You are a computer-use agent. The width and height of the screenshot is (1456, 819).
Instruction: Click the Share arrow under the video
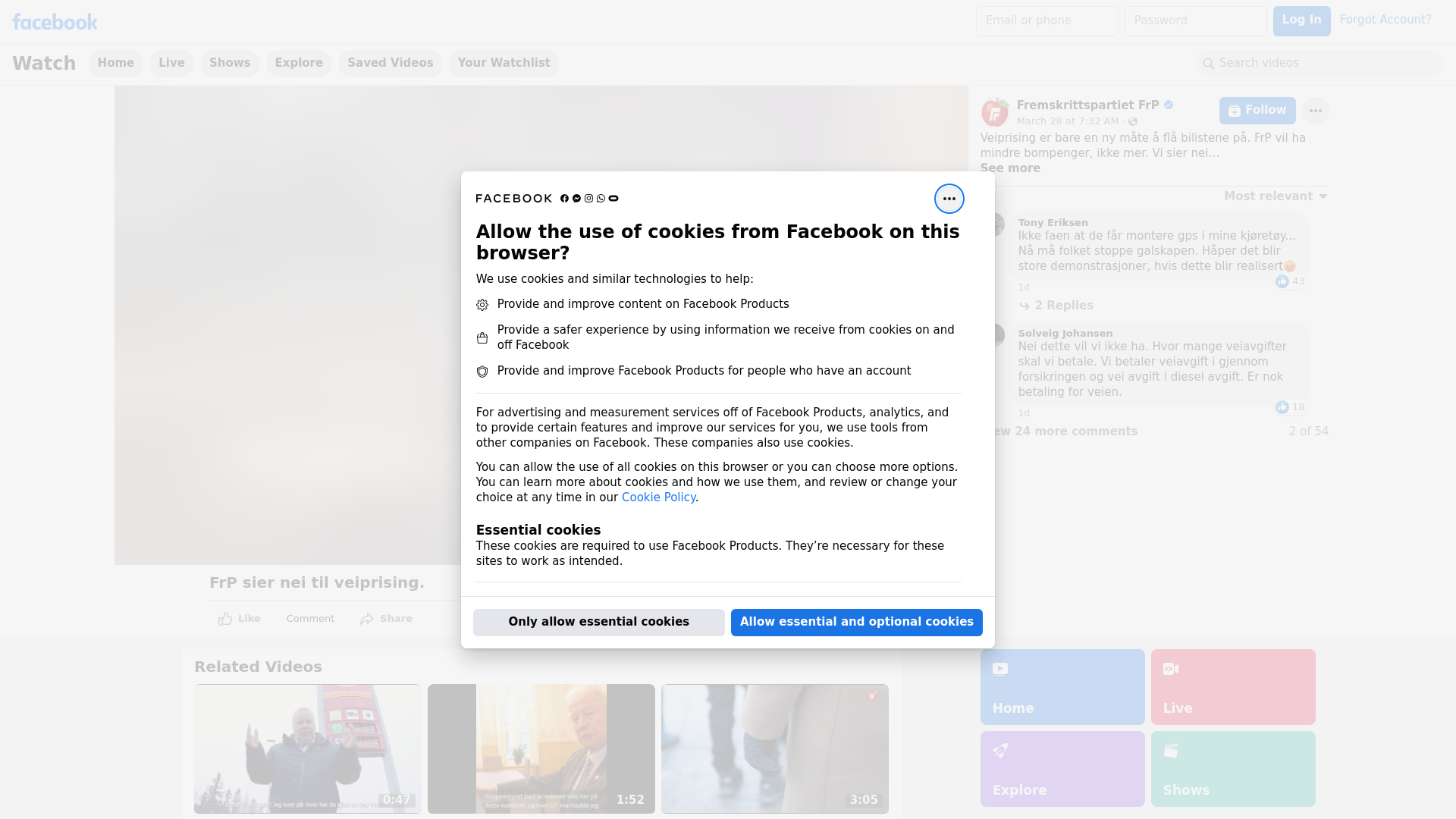pyautogui.click(x=386, y=619)
